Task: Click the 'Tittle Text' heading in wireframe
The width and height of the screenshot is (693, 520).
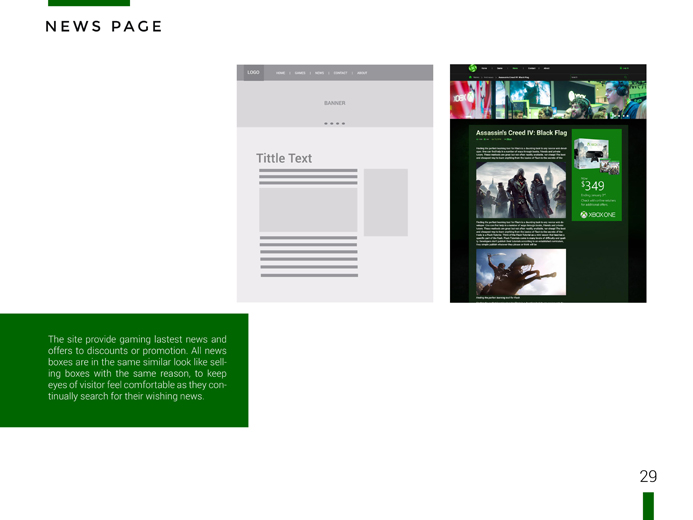Action: tap(284, 158)
